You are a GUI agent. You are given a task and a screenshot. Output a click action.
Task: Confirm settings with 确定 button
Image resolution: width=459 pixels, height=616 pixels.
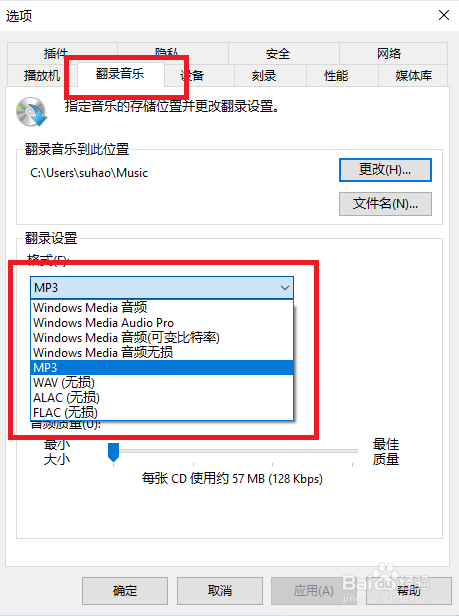[x=125, y=590]
